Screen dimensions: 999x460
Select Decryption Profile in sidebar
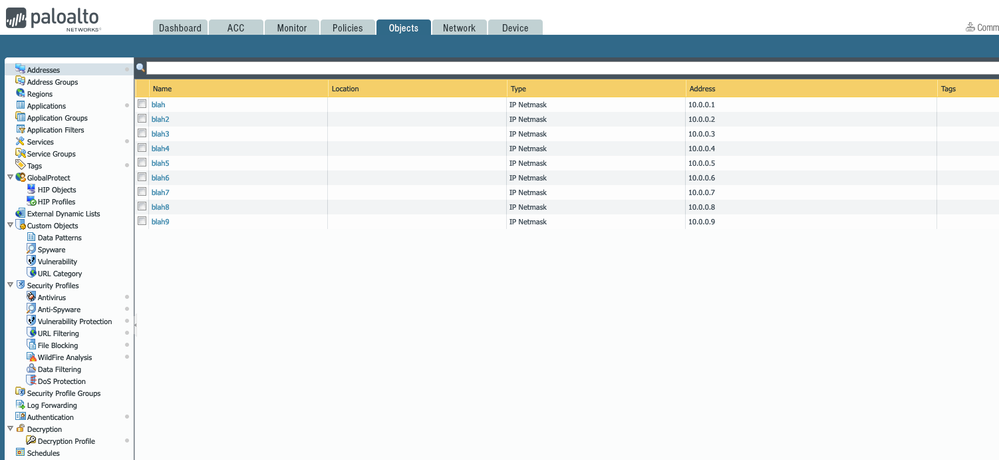66,441
